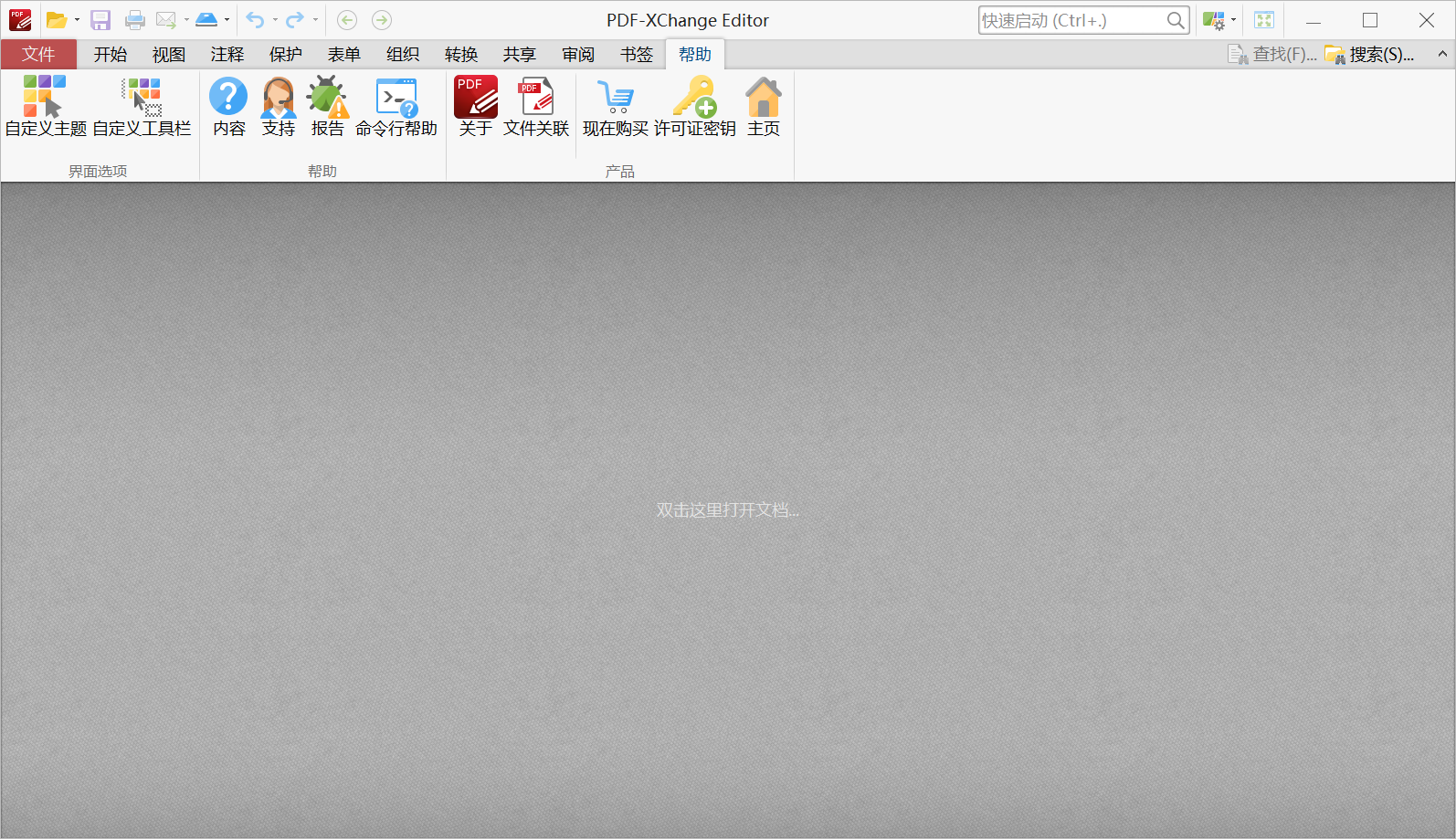Switch to the 共享 tab
The height and width of the screenshot is (839, 1456).
[x=520, y=55]
